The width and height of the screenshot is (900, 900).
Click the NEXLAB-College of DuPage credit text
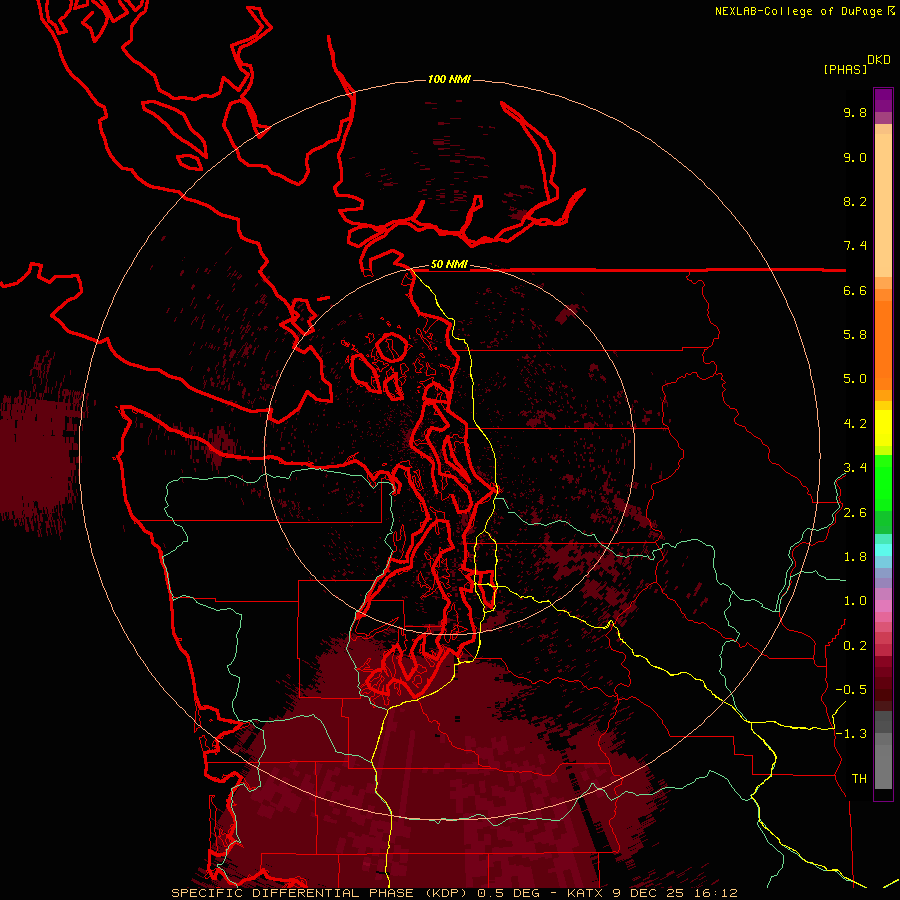(x=798, y=11)
